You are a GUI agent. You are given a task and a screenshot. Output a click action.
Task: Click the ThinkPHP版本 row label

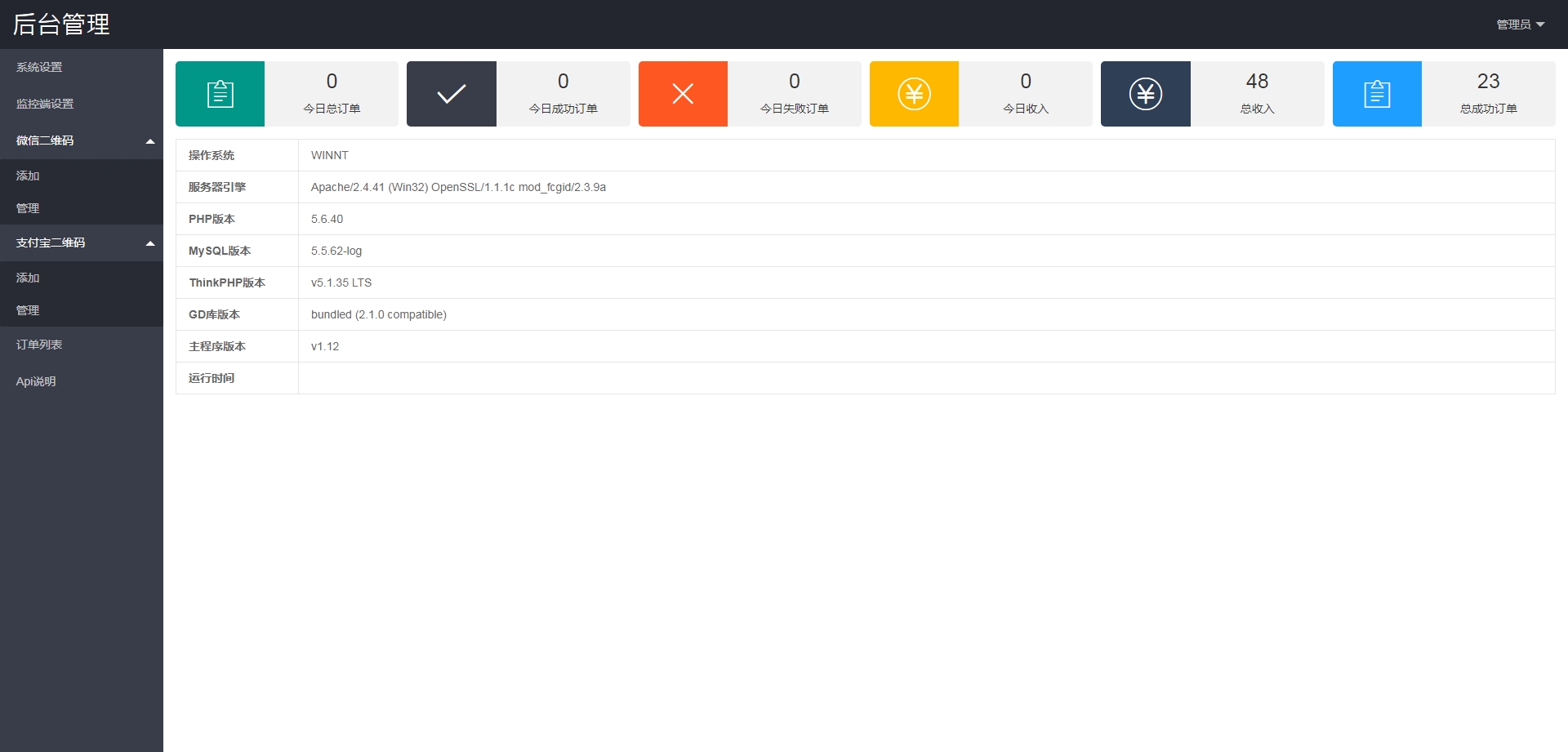pos(227,283)
